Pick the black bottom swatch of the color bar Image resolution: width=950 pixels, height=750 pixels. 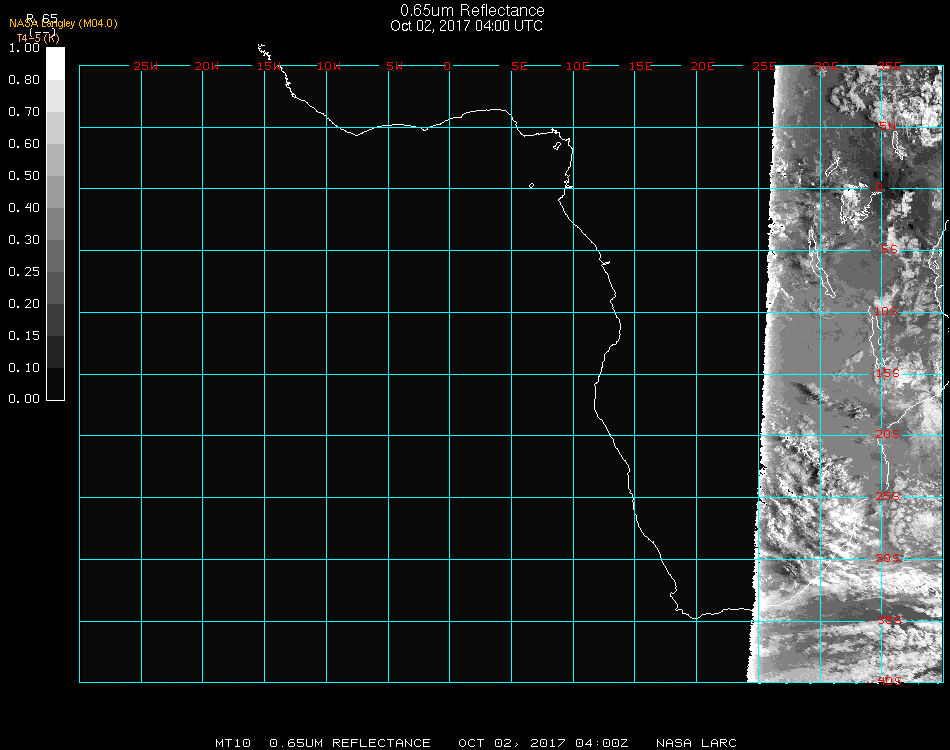(55, 384)
